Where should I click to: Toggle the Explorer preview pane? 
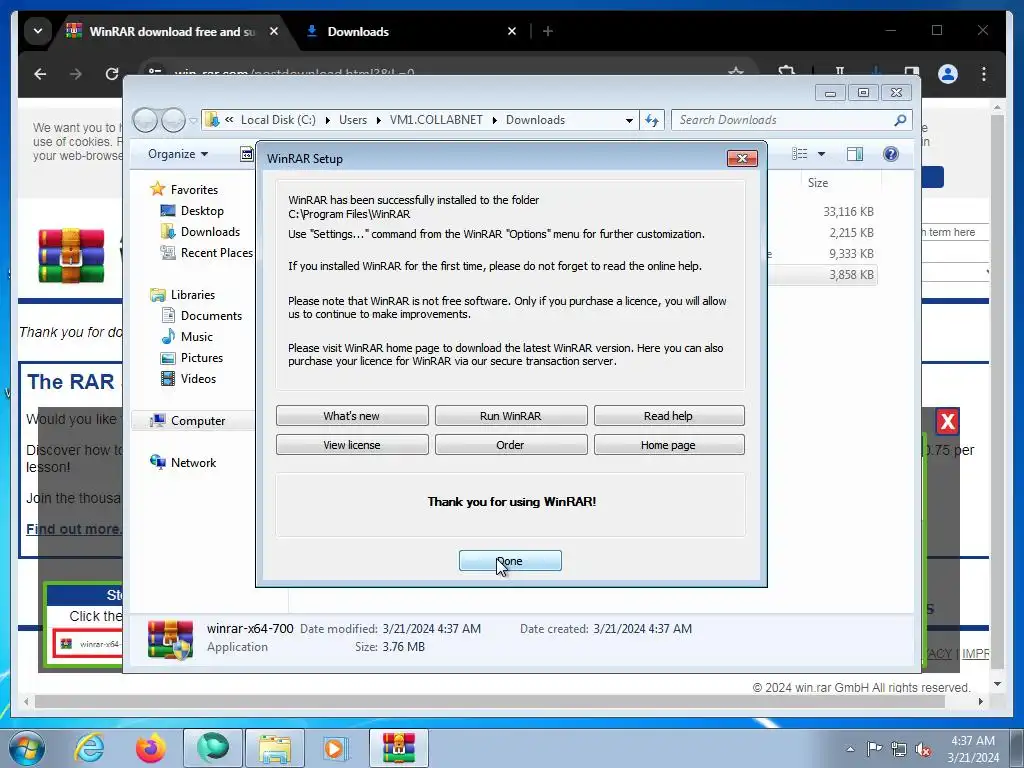click(x=855, y=153)
